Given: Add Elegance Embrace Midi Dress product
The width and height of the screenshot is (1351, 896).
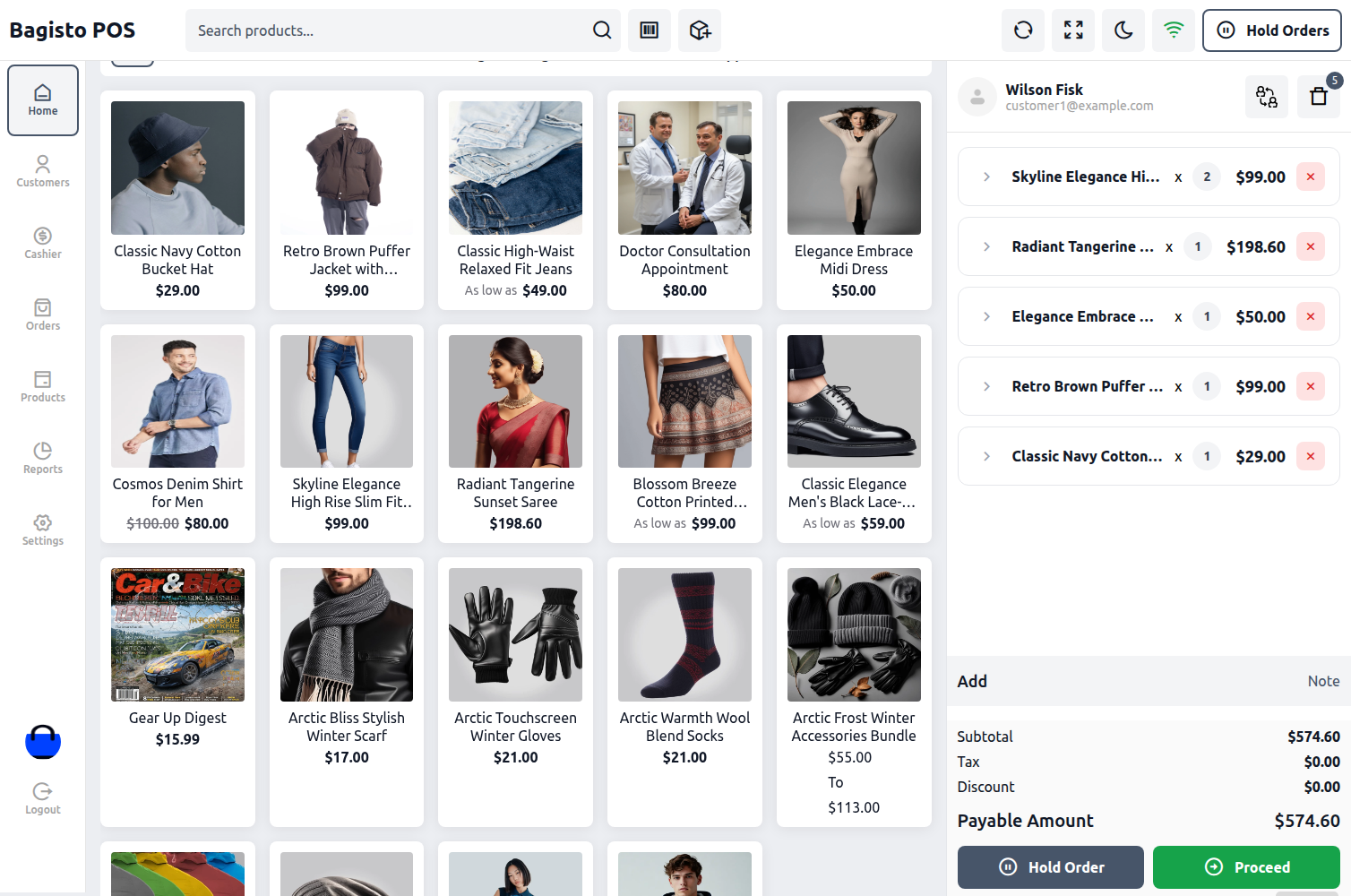Looking at the screenshot, I should point(854,200).
